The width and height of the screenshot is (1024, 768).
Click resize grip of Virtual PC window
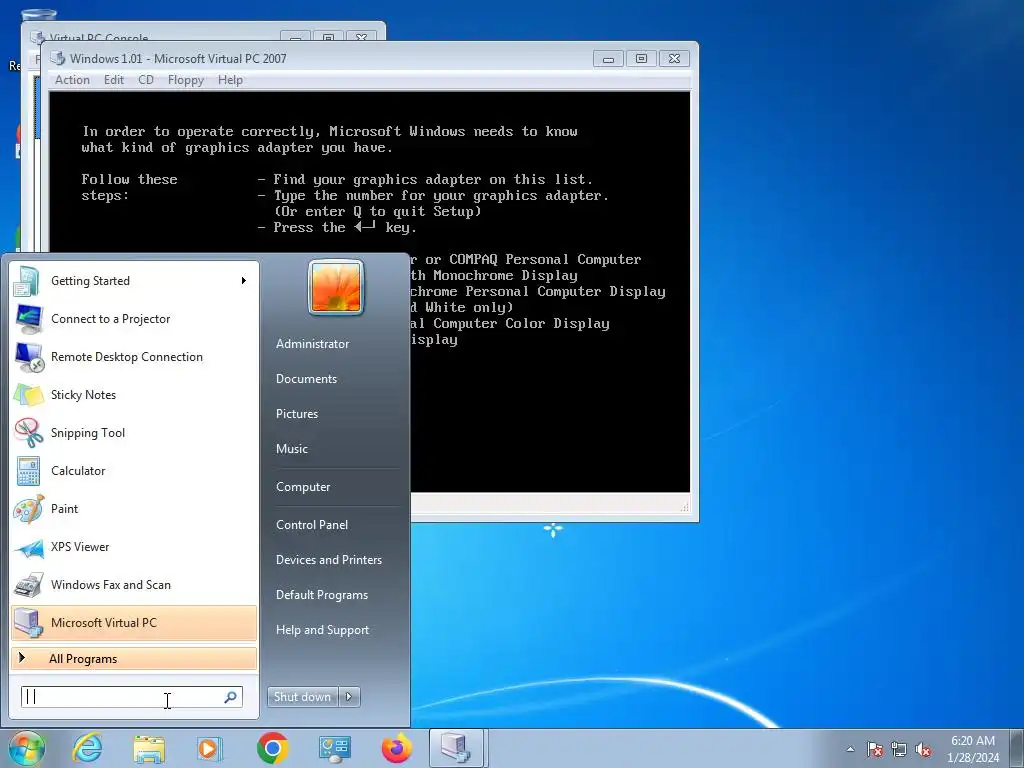pos(684,506)
